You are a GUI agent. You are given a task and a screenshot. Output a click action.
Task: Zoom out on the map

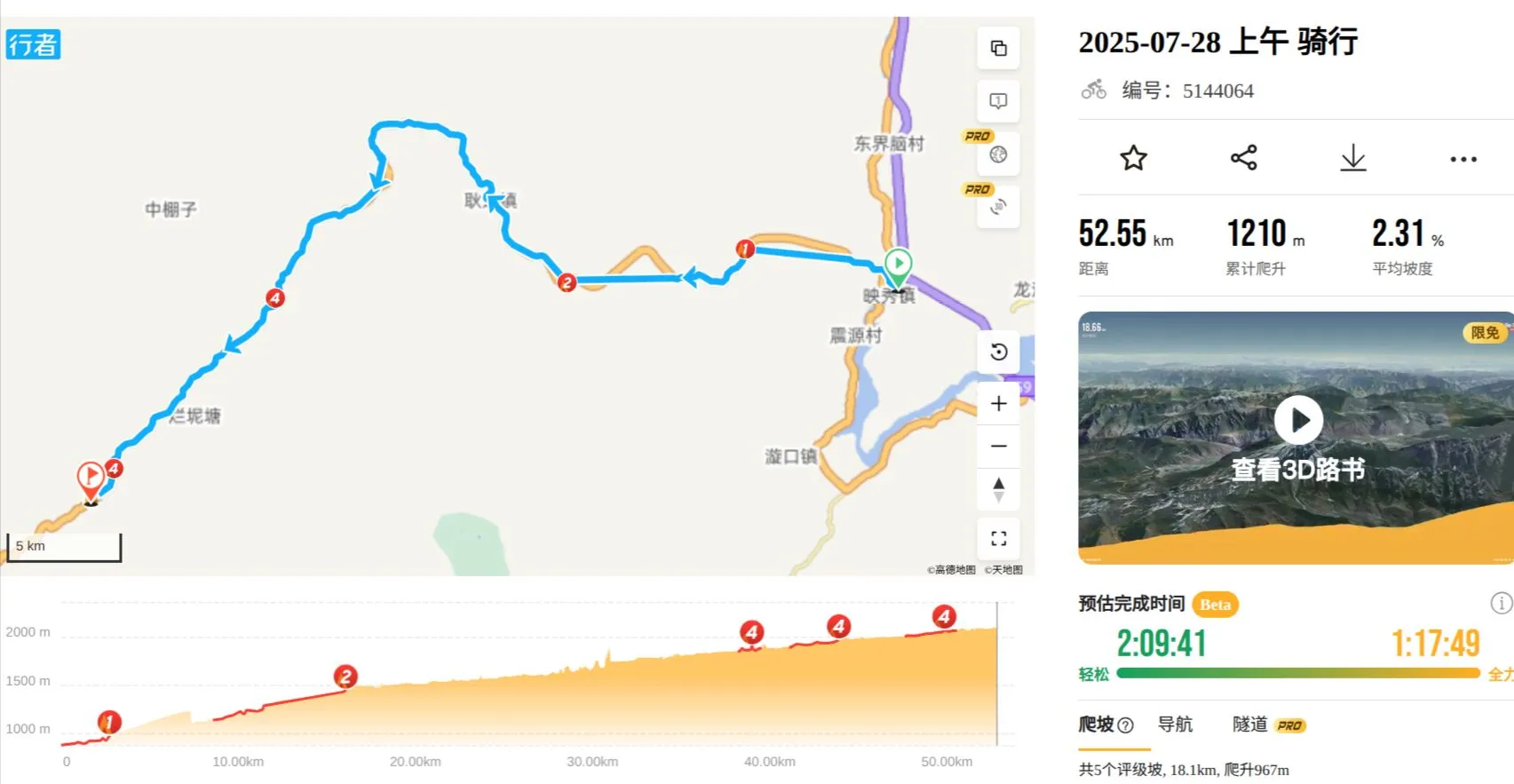click(998, 446)
